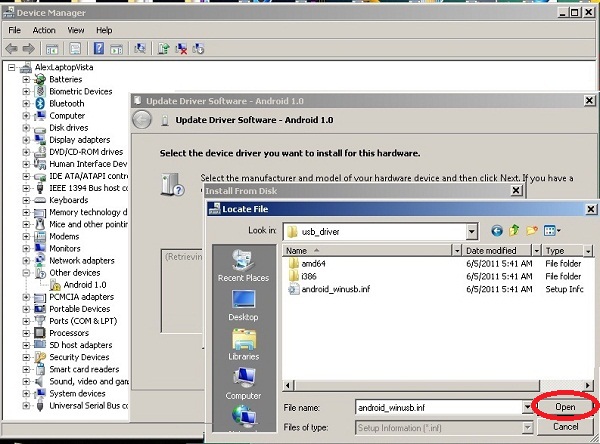Open Computer in Locate File sidebar
Viewport: 600px width, 444px height.
(x=243, y=384)
